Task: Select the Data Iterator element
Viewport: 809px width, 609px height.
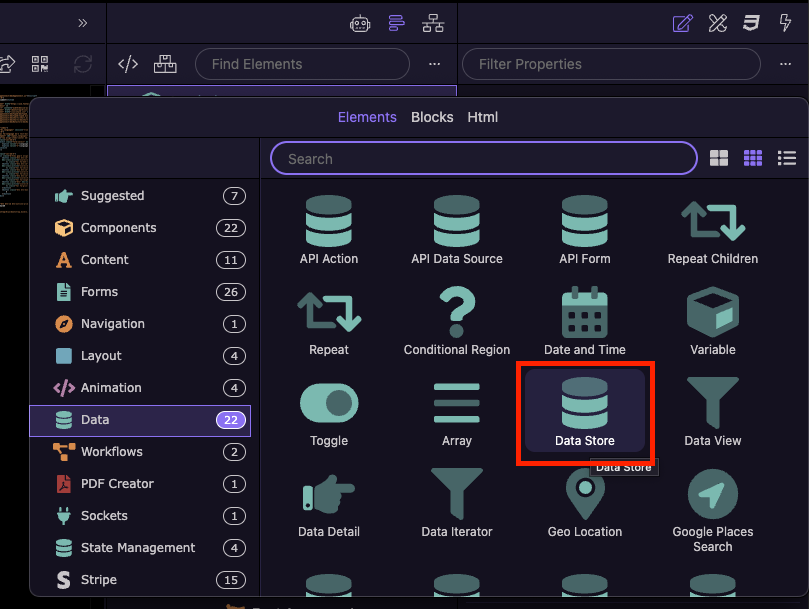Action: pos(457,503)
